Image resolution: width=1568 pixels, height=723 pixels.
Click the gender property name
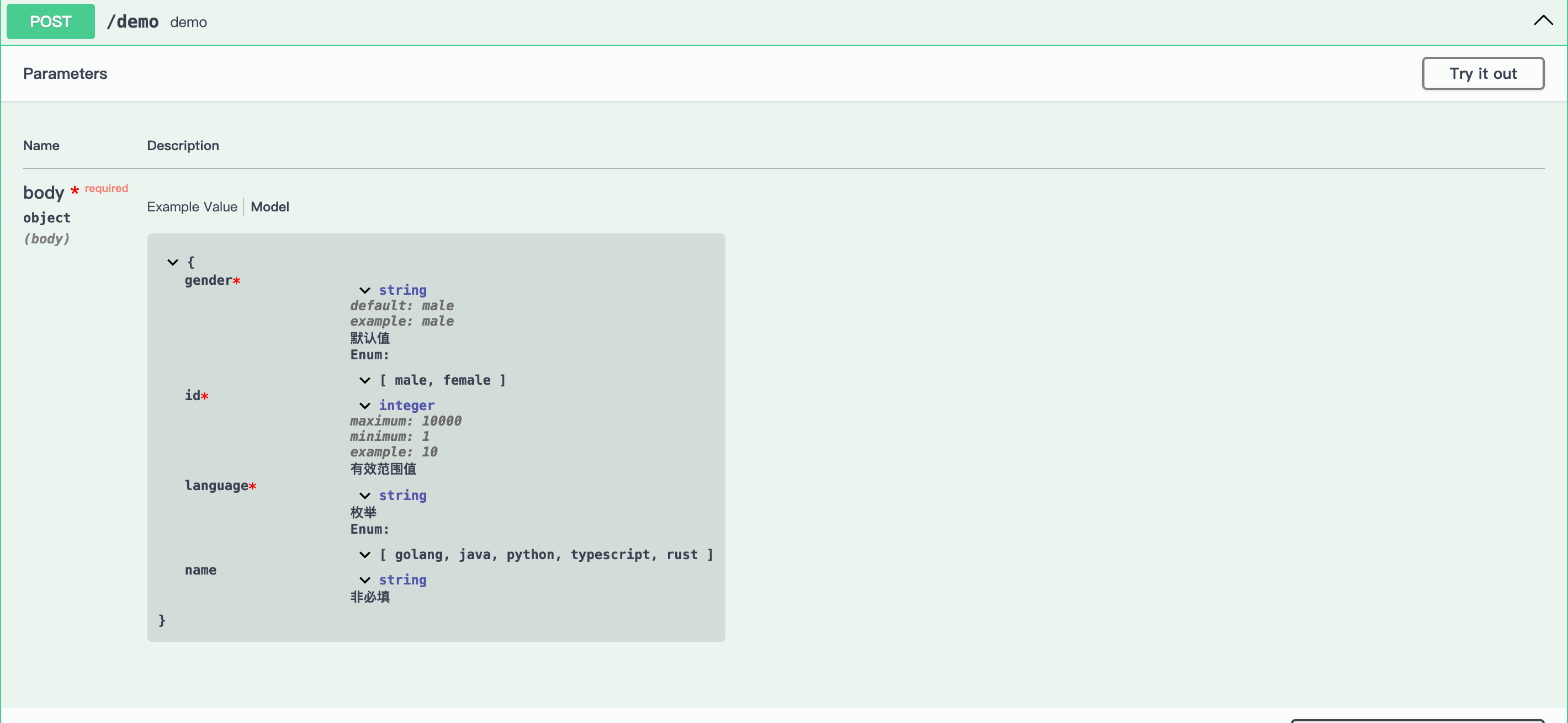(208, 280)
